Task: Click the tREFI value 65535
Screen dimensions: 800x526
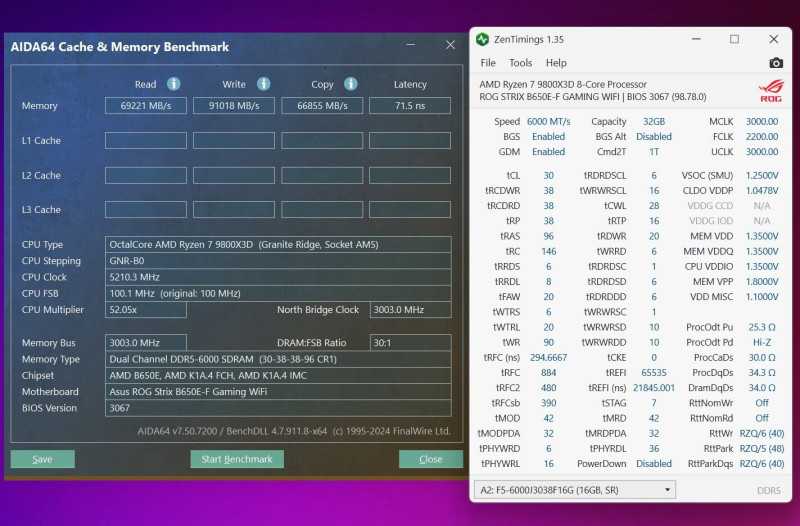Action: point(654,373)
